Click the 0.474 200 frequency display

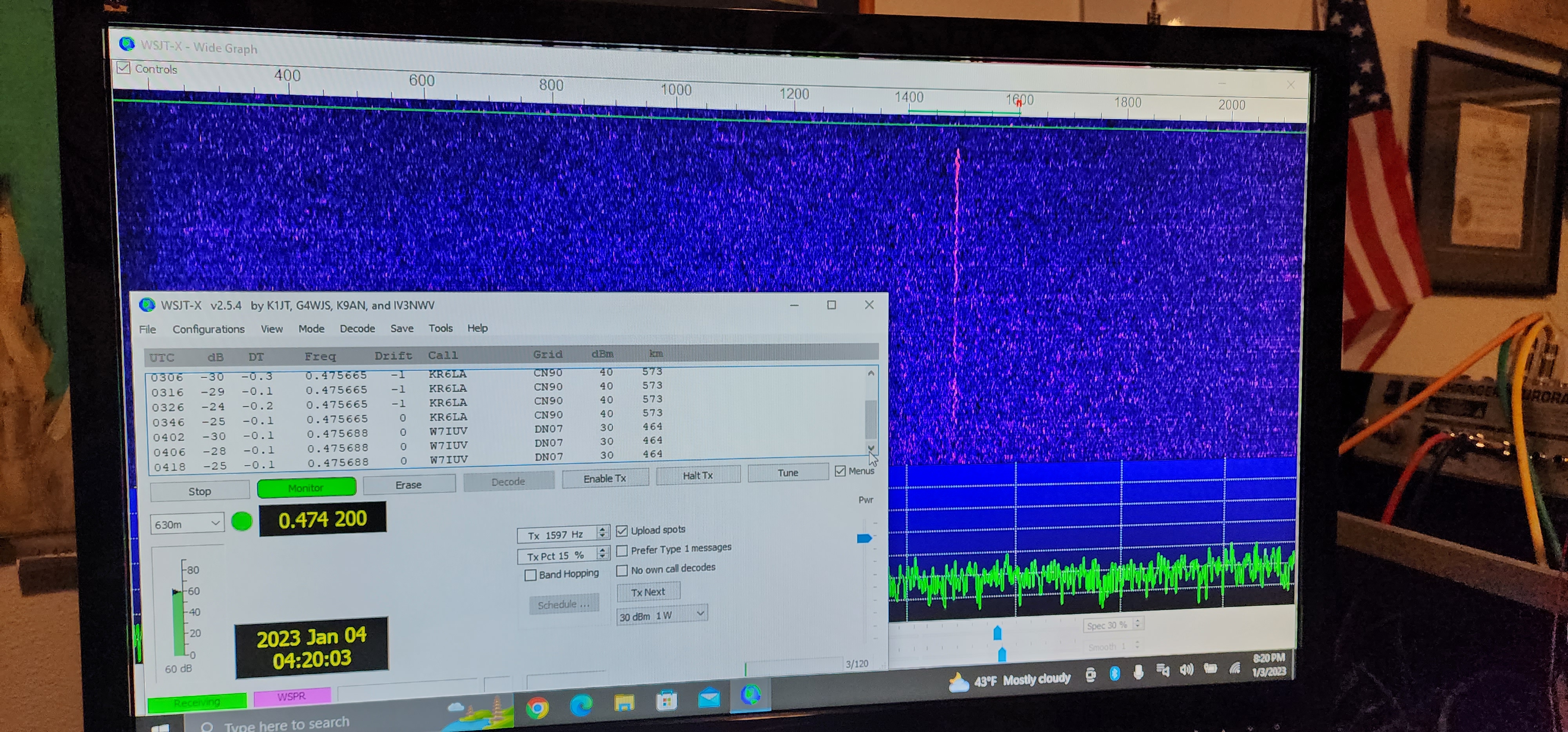pos(323,520)
